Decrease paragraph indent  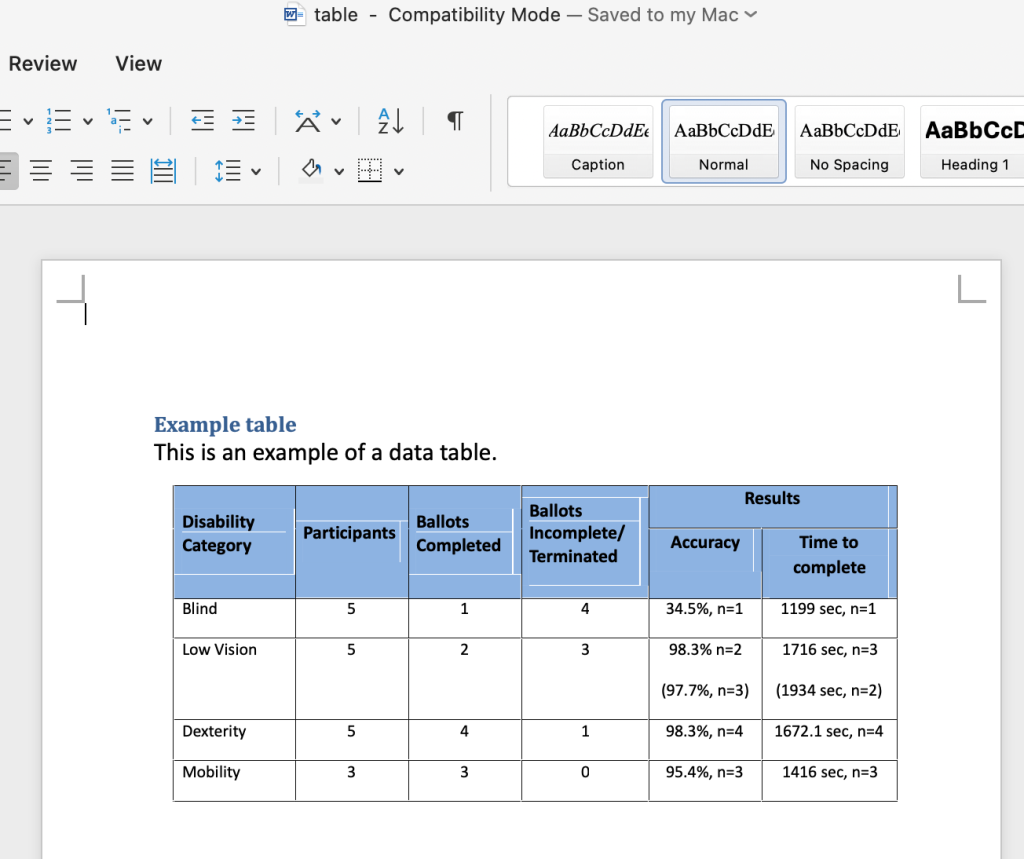(x=202, y=119)
